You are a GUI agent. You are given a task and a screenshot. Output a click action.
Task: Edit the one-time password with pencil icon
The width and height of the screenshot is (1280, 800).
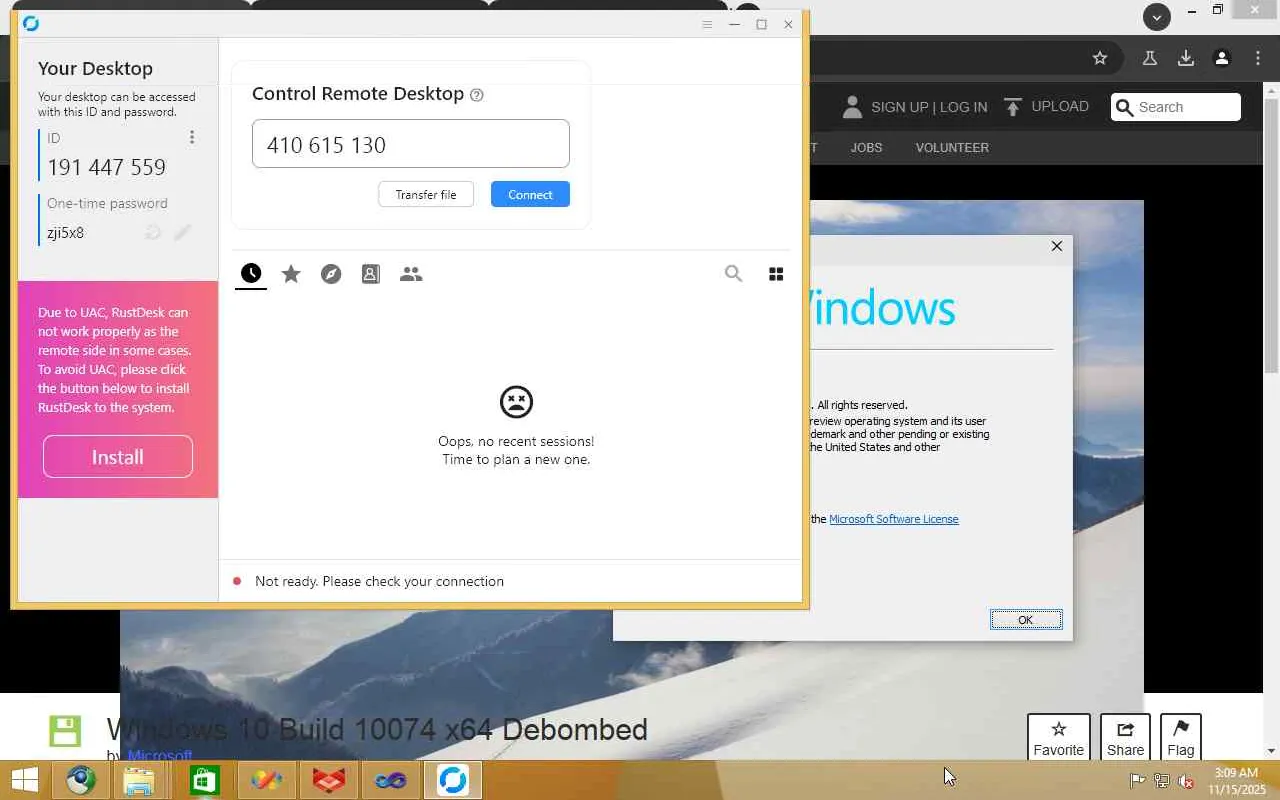(182, 233)
